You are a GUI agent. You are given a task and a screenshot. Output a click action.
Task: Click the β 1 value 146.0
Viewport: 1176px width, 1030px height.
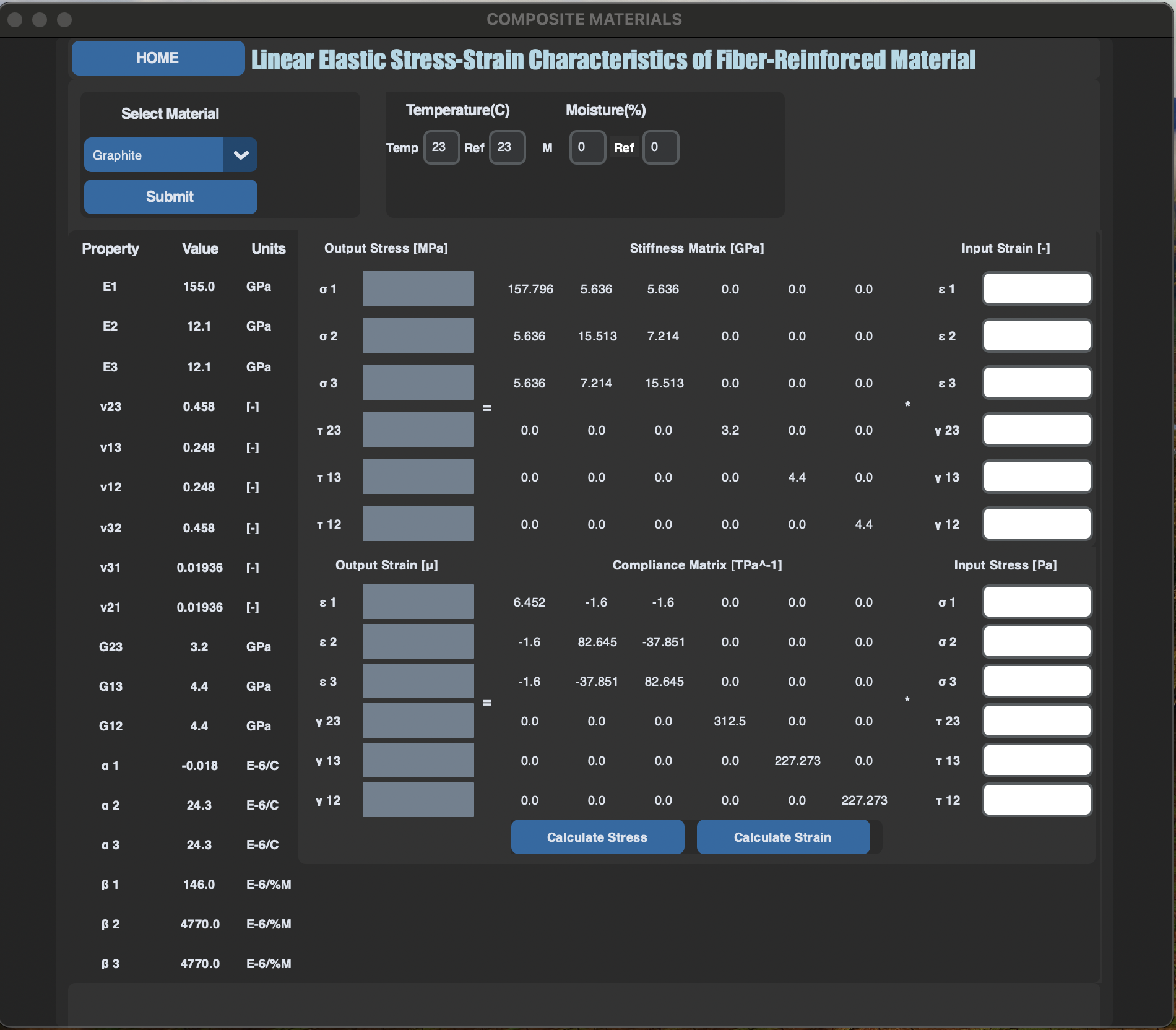pyautogui.click(x=199, y=885)
